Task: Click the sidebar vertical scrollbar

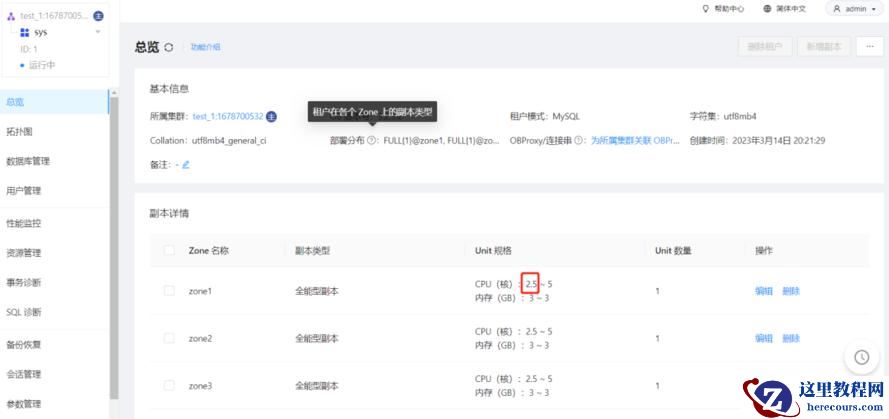Action: (114, 248)
